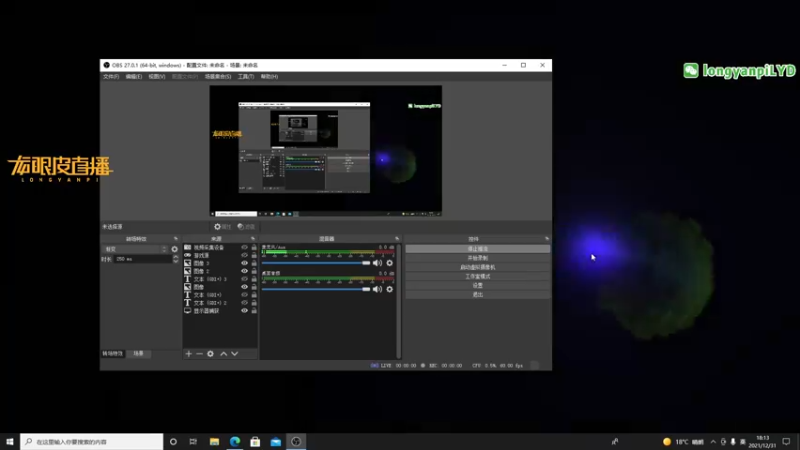Open Task View on the taskbar
The image size is (800, 450).
[x=193, y=442]
